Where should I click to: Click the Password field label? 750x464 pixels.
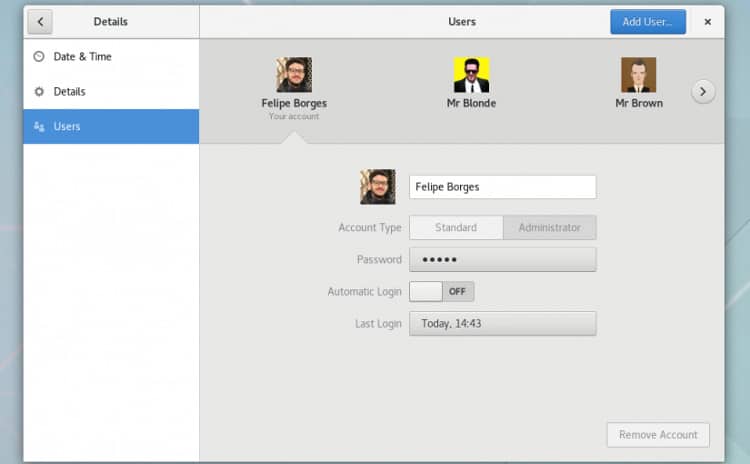click(379, 260)
